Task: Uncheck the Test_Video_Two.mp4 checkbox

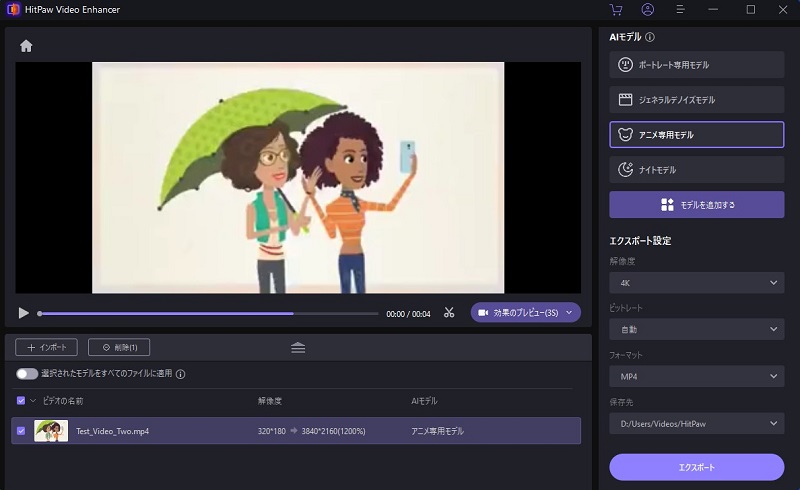Action: (x=21, y=431)
